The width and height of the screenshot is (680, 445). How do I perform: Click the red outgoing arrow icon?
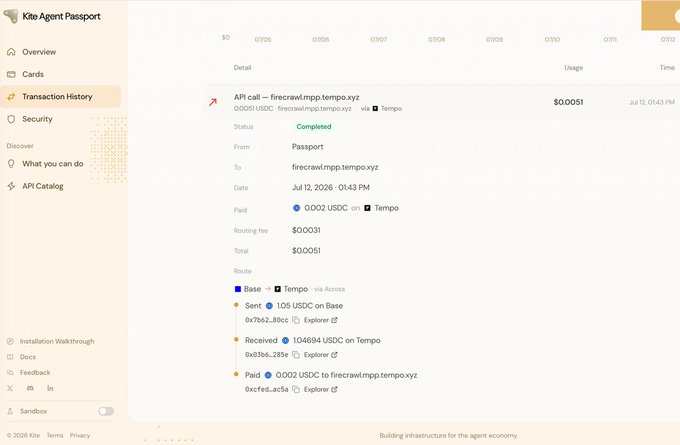coord(212,102)
